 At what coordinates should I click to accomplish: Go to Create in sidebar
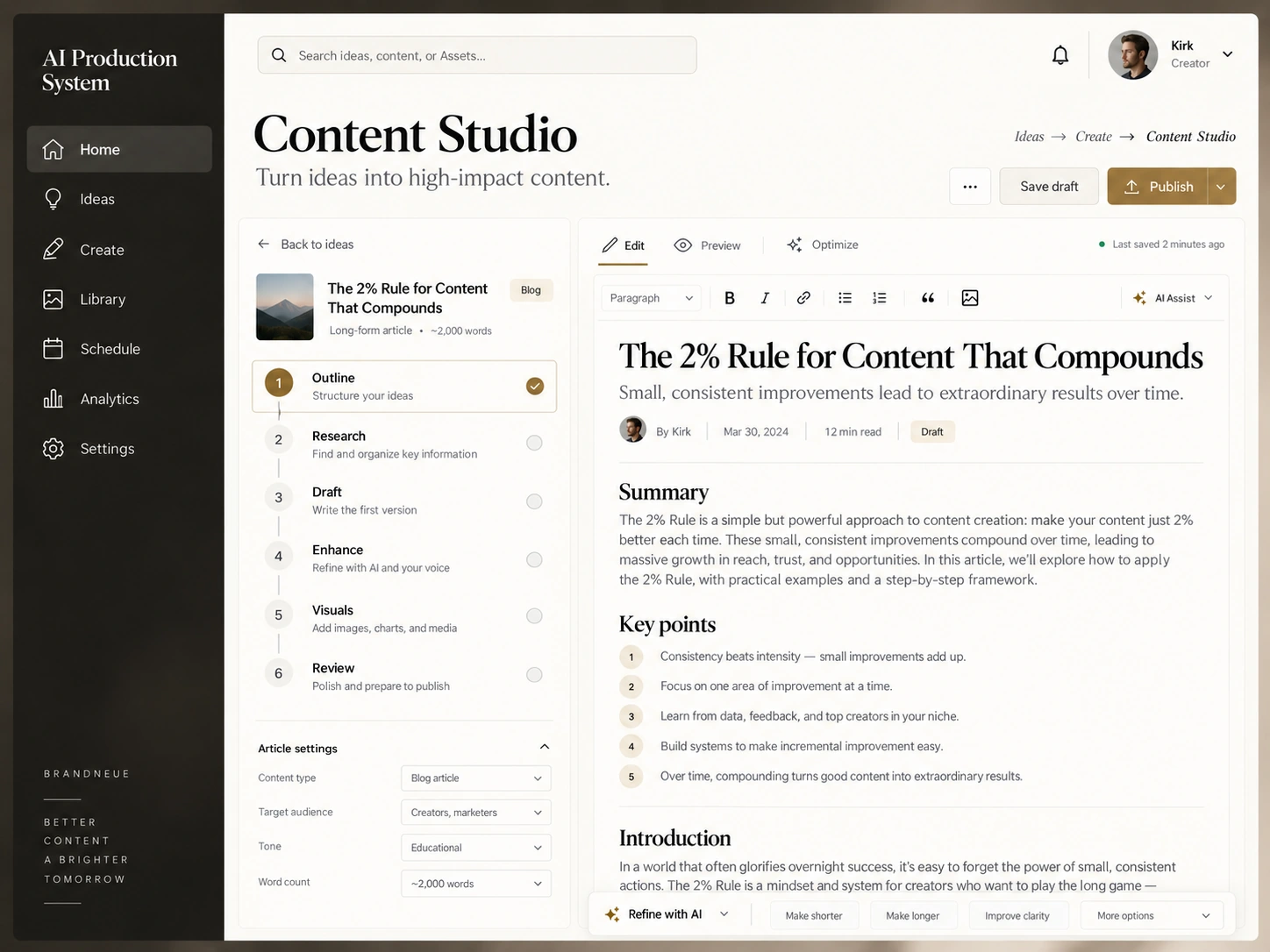click(x=119, y=250)
